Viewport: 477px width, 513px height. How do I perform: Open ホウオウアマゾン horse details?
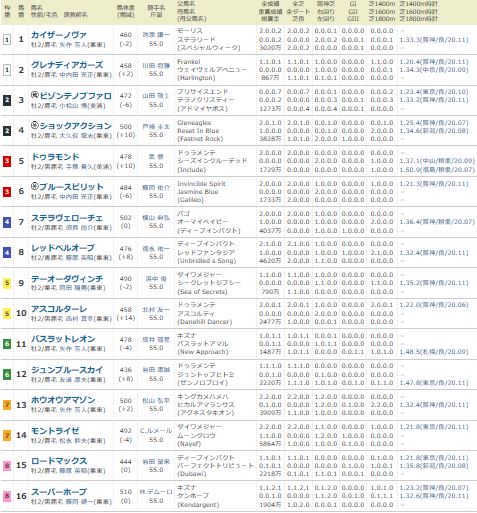(63, 400)
